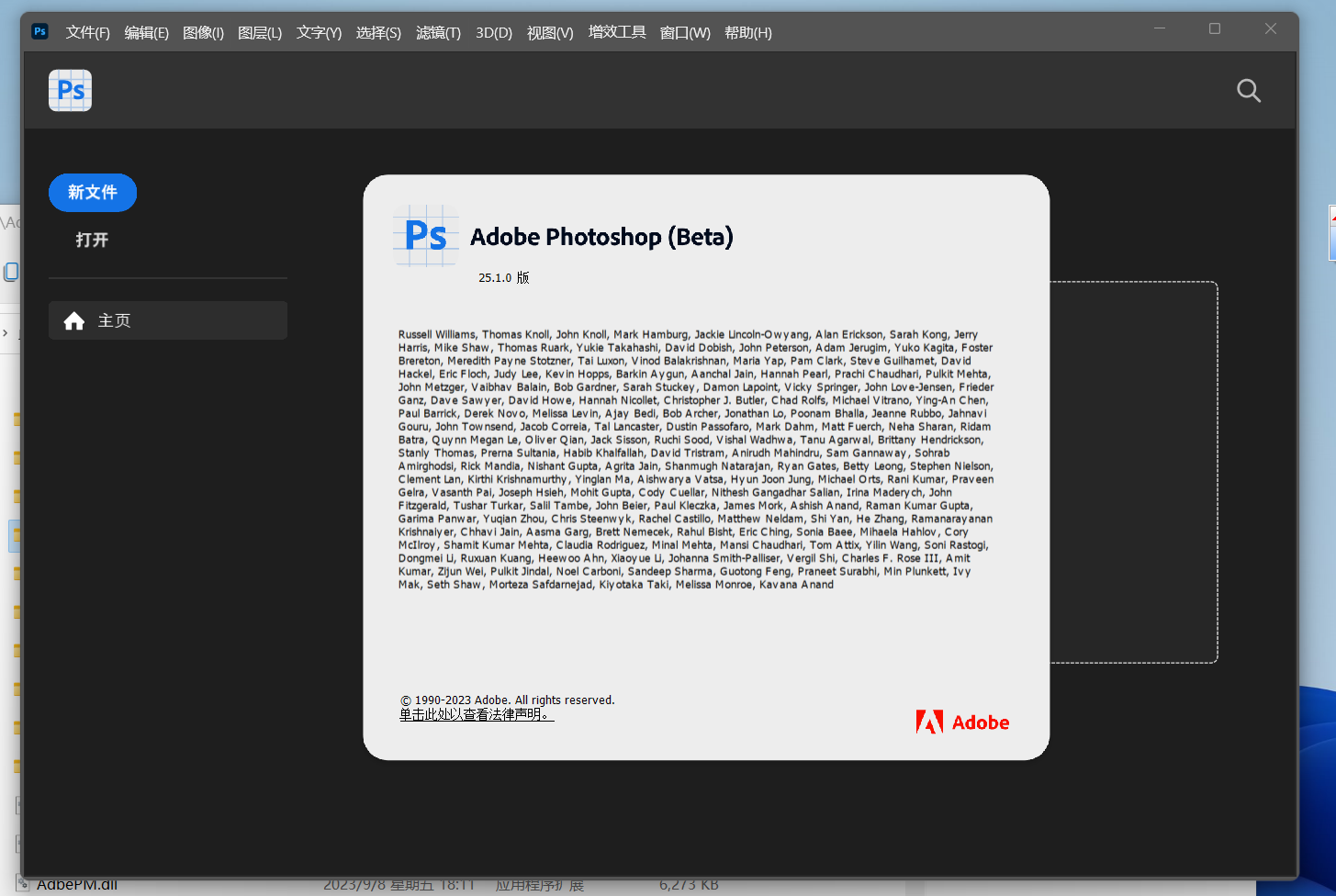The height and width of the screenshot is (896, 1336).
Task: Minimize the Photoshop window
Action: tap(1160, 28)
